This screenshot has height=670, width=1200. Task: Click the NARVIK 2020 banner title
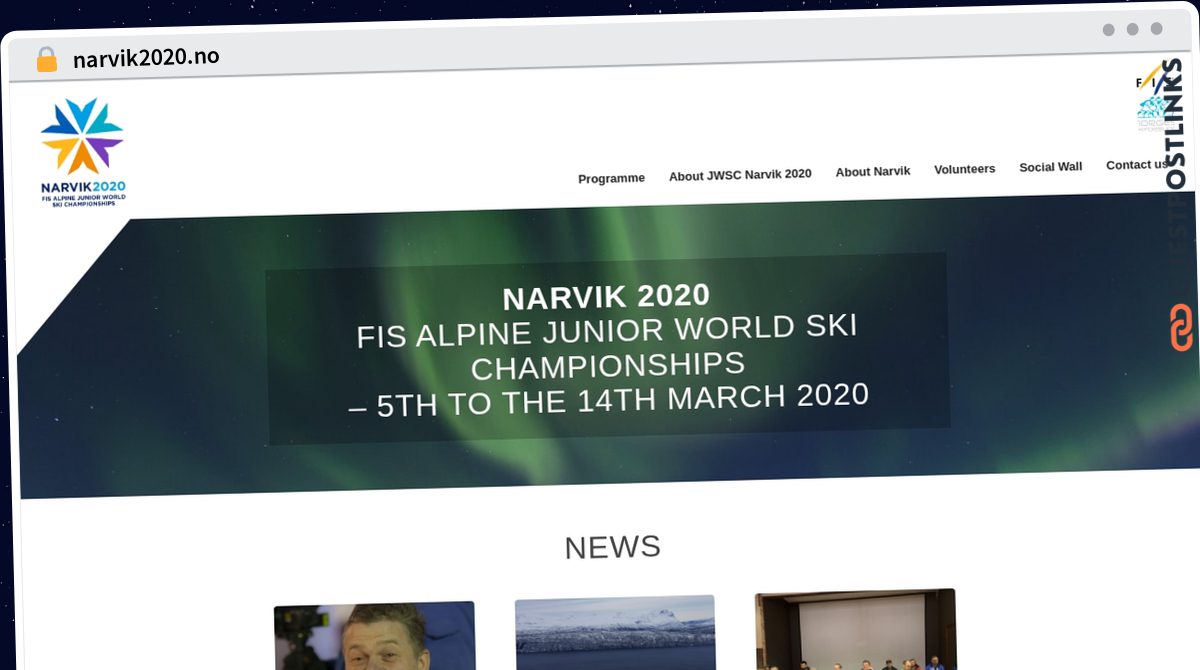tap(606, 297)
